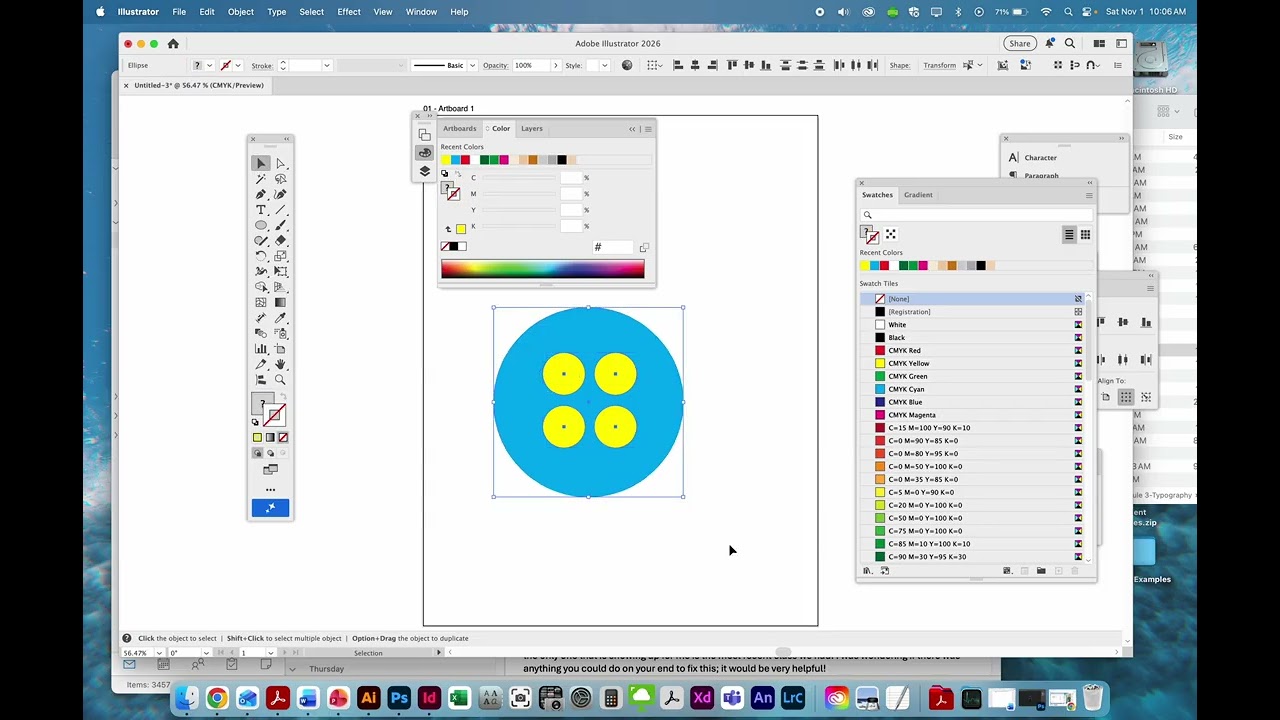Viewport: 1280px width, 720px height.
Task: Open the search magnifier in title bar
Action: click(x=1070, y=44)
